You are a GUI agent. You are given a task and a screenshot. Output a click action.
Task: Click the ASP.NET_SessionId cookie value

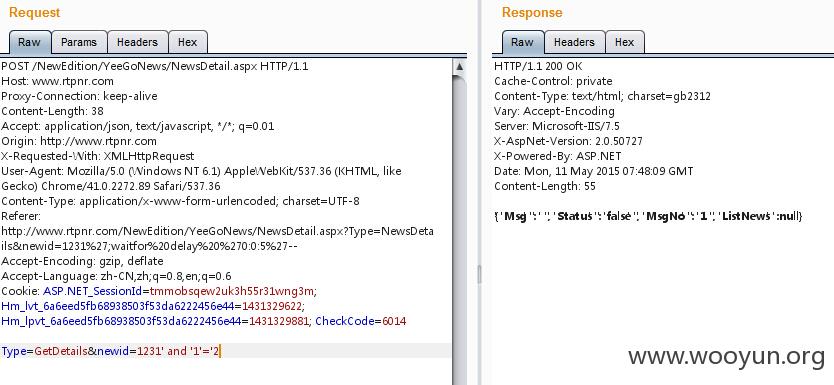(x=233, y=291)
